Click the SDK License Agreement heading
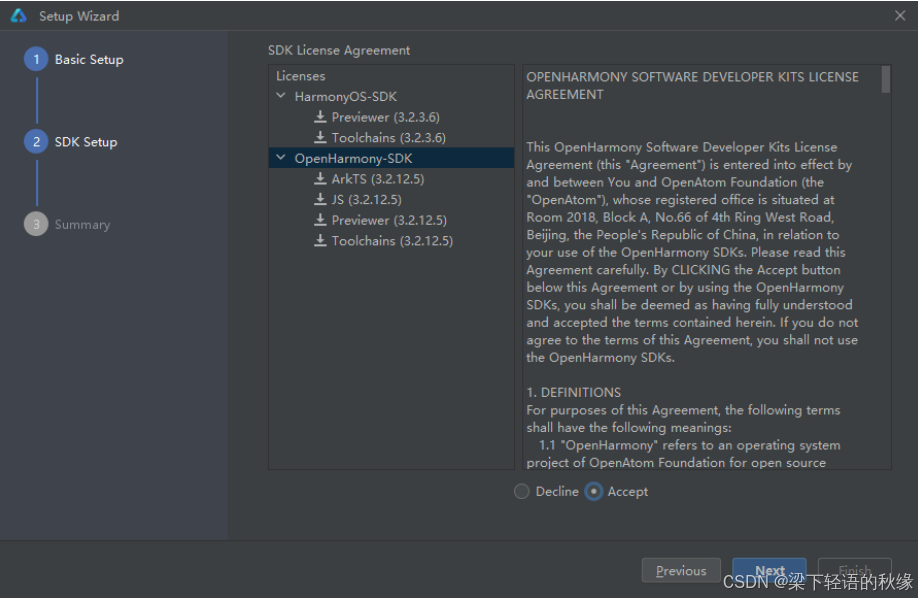Screen dimensions: 918x598 tap(339, 50)
